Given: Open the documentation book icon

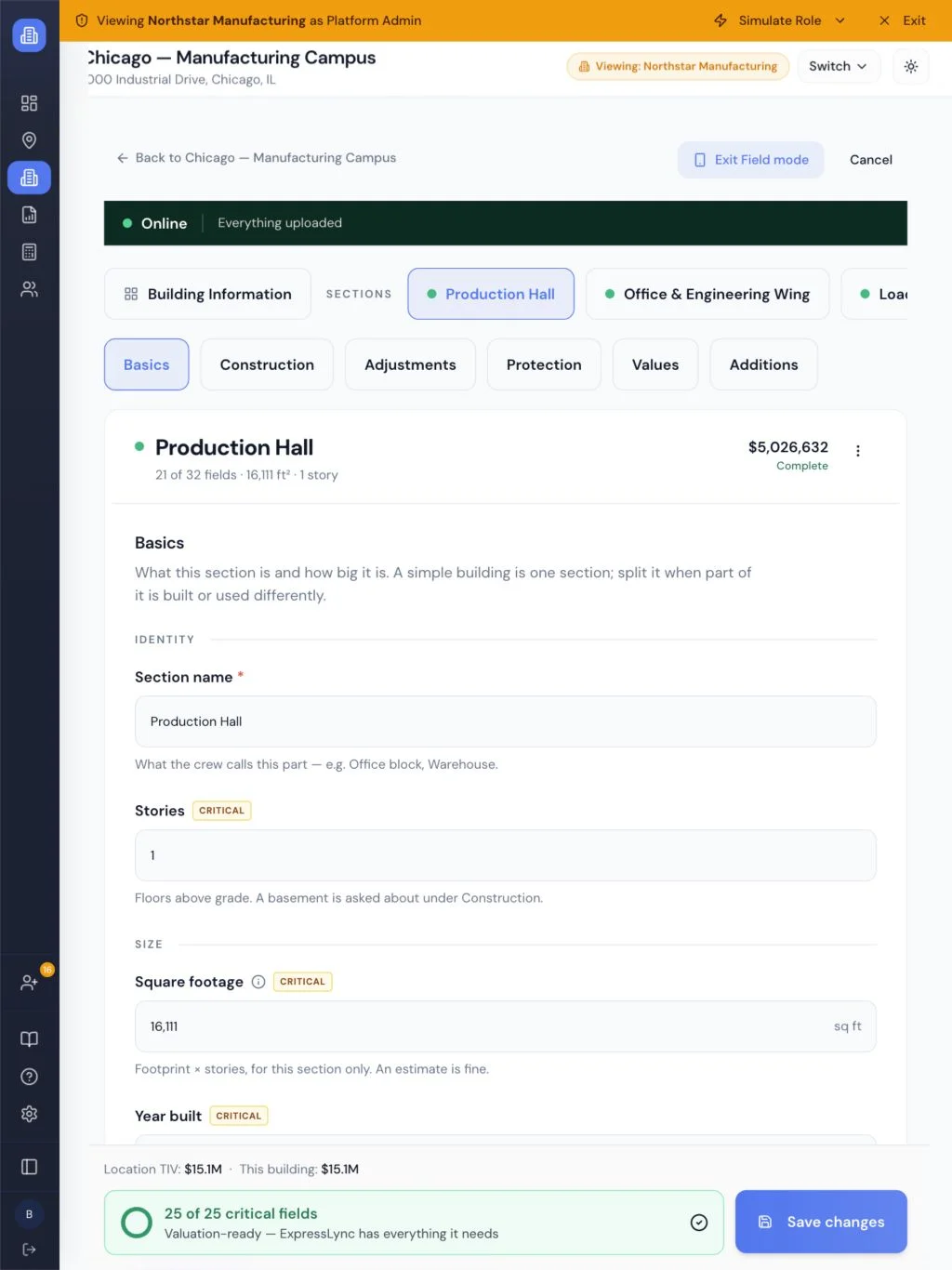Looking at the screenshot, I should point(29,1039).
